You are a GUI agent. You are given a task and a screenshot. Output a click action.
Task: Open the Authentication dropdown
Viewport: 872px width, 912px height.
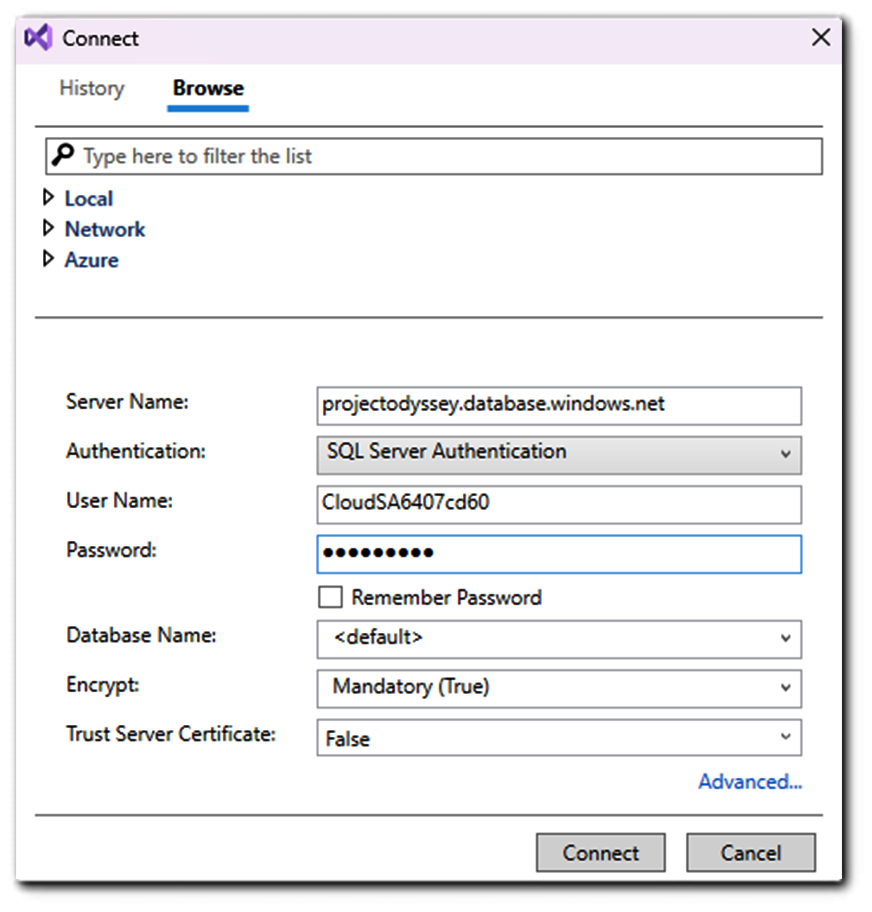[x=559, y=455]
